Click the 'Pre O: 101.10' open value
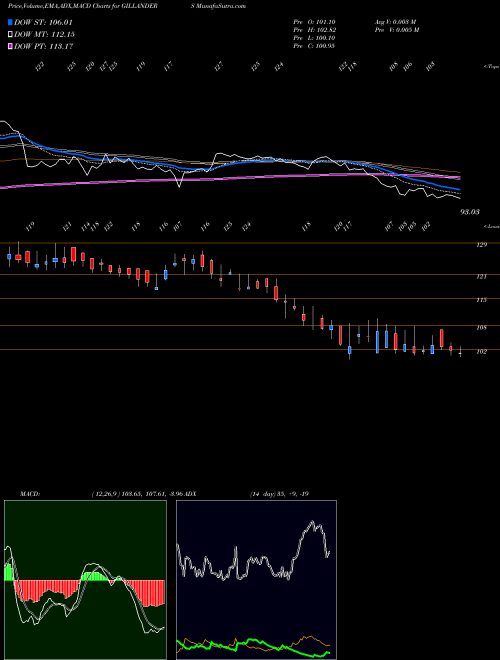Viewport: 500px width, 660px height. coord(314,22)
